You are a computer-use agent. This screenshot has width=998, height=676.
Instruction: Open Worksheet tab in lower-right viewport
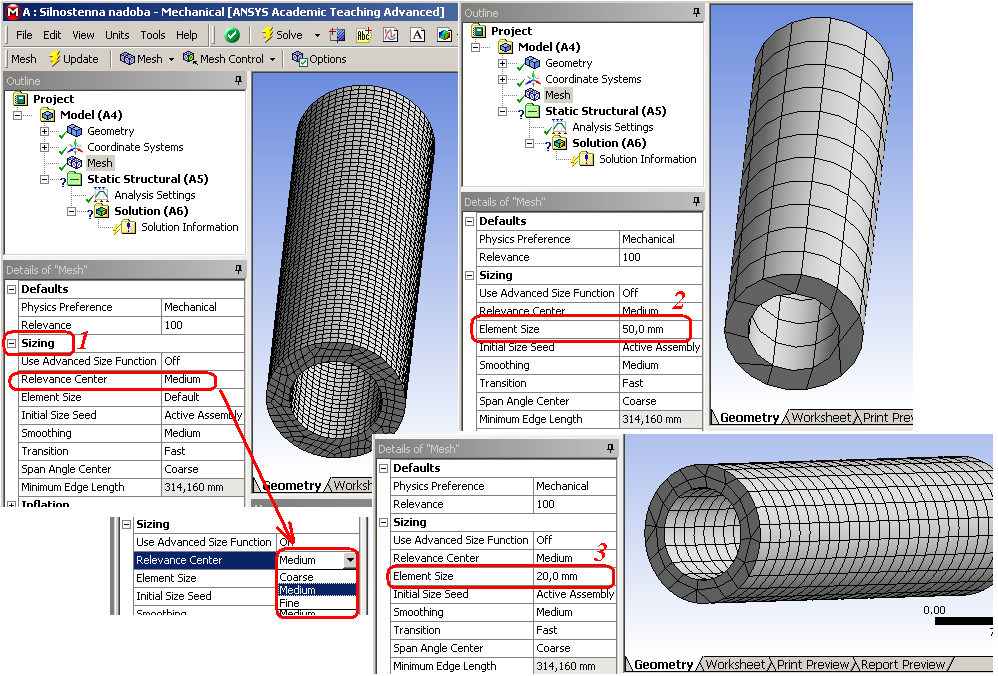[x=735, y=665]
